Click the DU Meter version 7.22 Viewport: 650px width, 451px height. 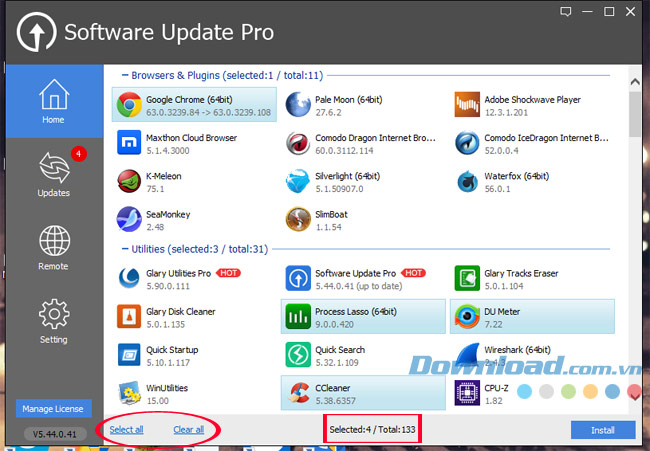(493, 325)
